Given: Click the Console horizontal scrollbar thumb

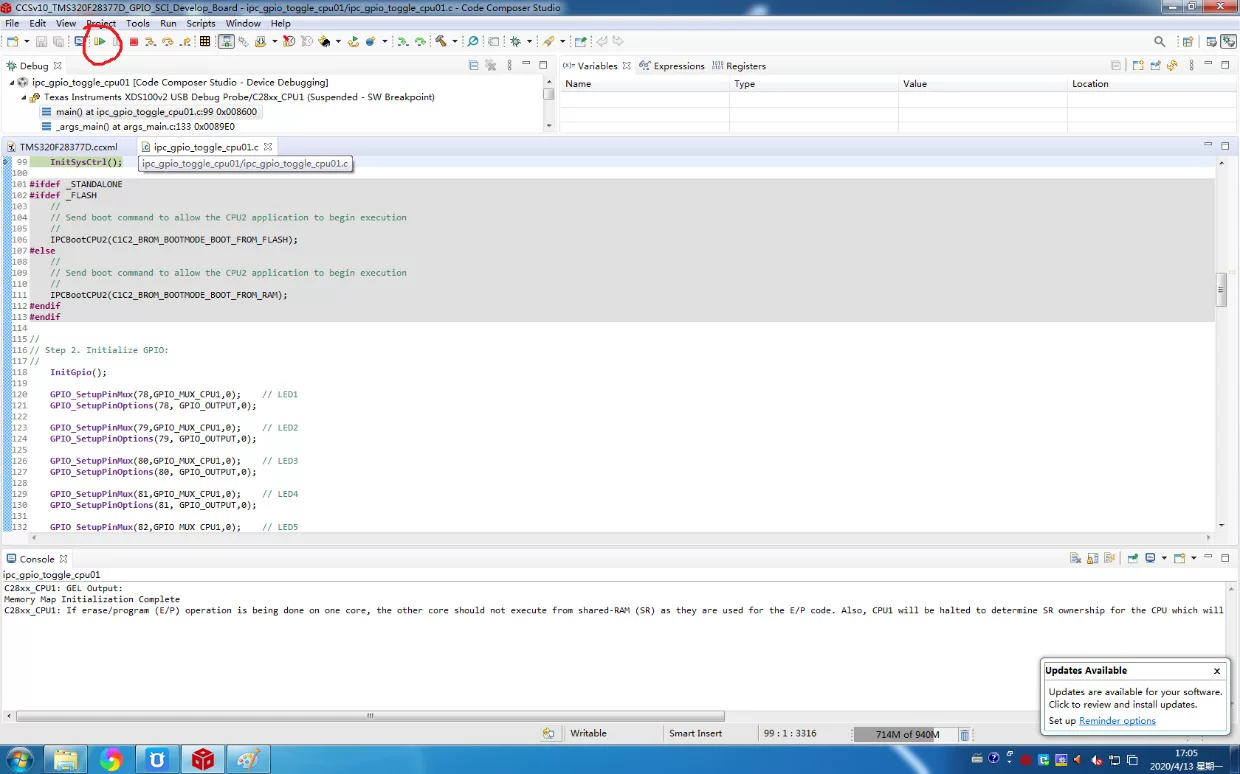Looking at the screenshot, I should pyautogui.click(x=371, y=716).
